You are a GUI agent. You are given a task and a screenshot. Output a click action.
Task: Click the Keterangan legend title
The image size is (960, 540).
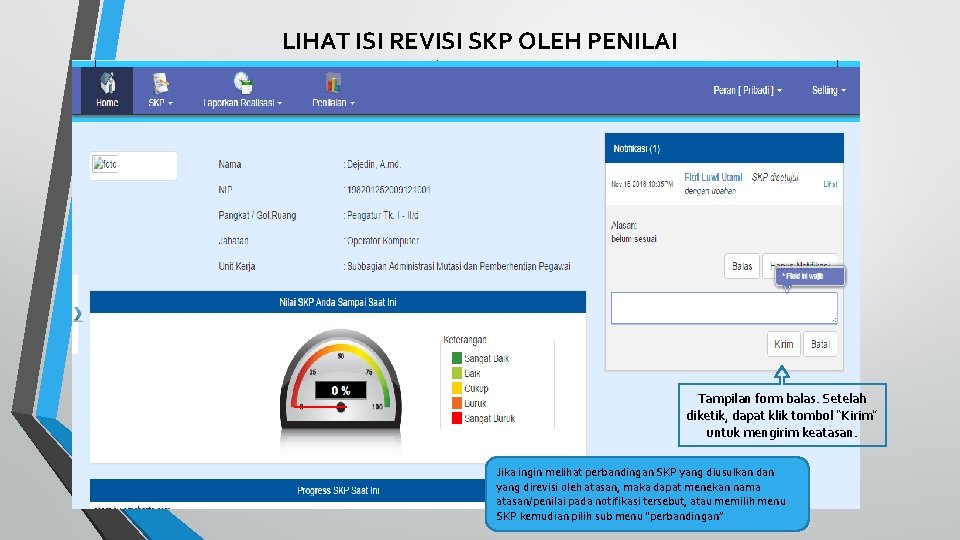pos(465,340)
